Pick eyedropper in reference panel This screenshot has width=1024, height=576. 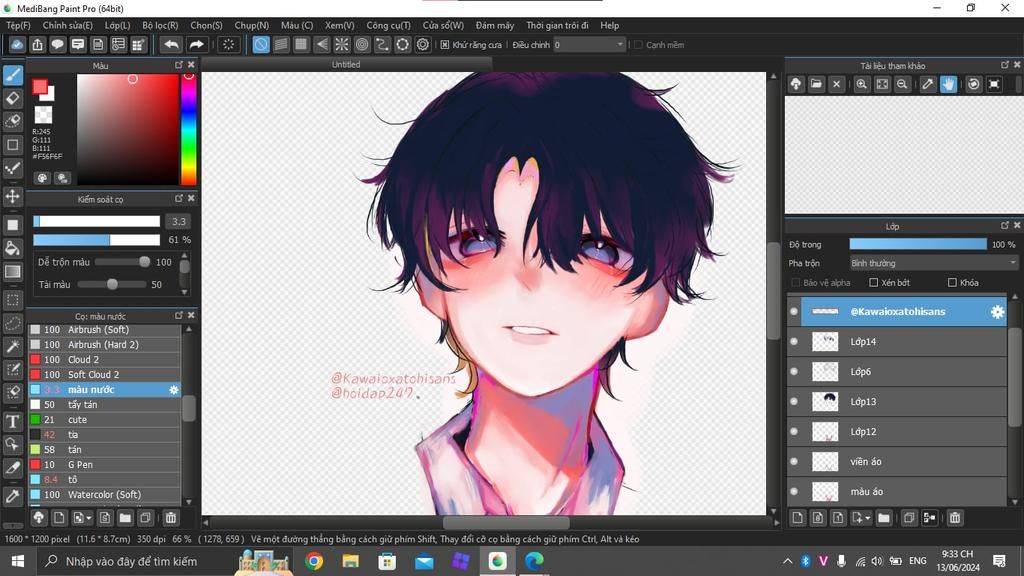(928, 84)
